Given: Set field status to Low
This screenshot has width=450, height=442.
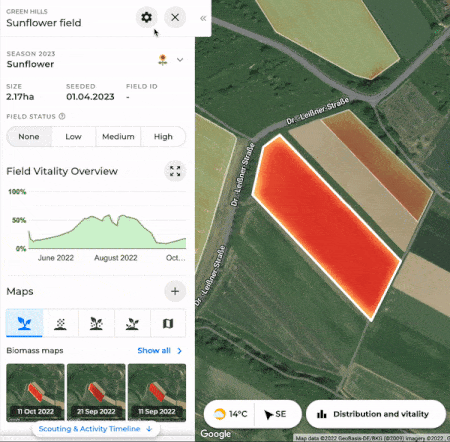Looking at the screenshot, I should pyautogui.click(x=73, y=137).
